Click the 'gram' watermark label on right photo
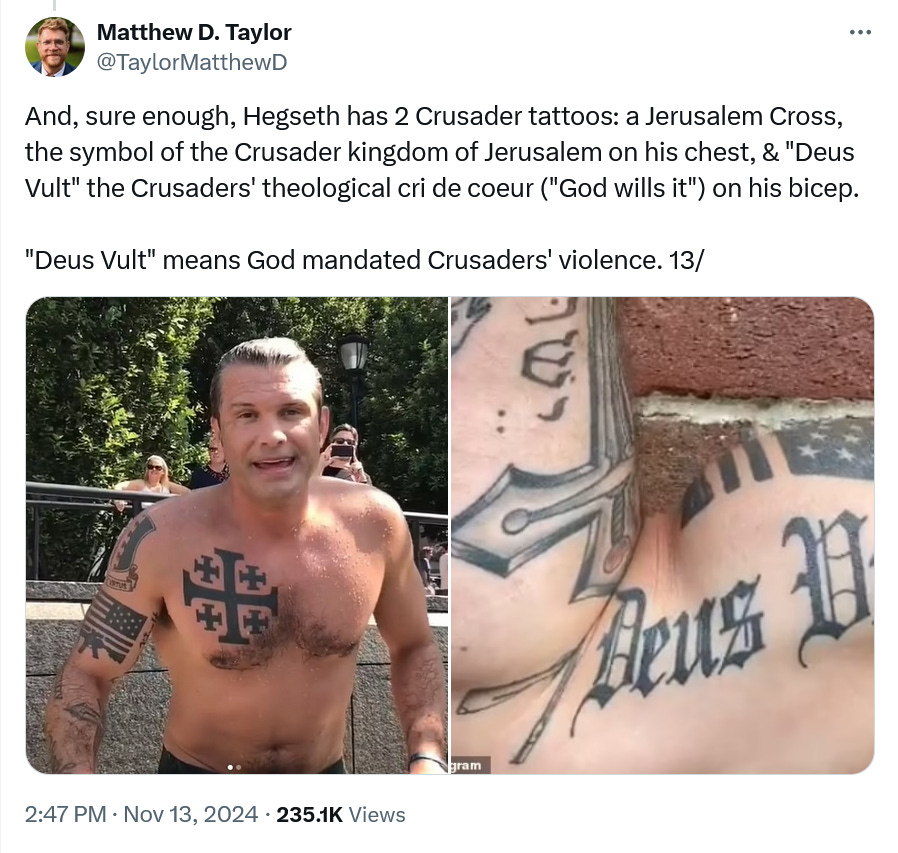This screenshot has height=853, width=898. click(x=469, y=765)
